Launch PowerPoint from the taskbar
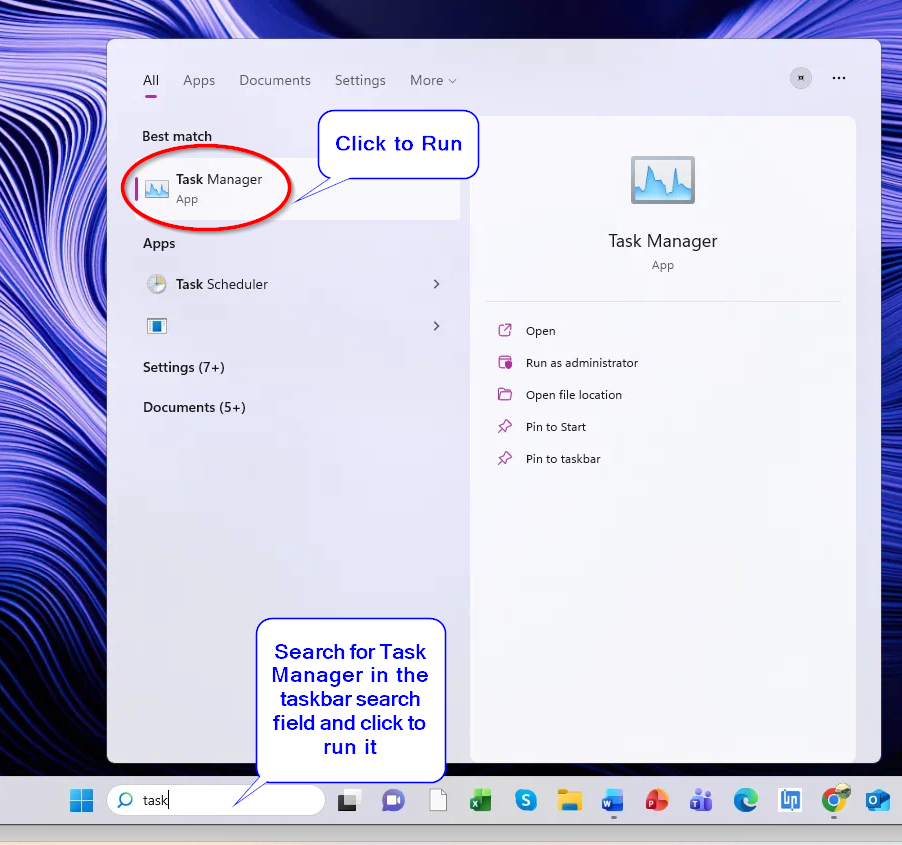This screenshot has height=845, width=902. tap(656, 800)
